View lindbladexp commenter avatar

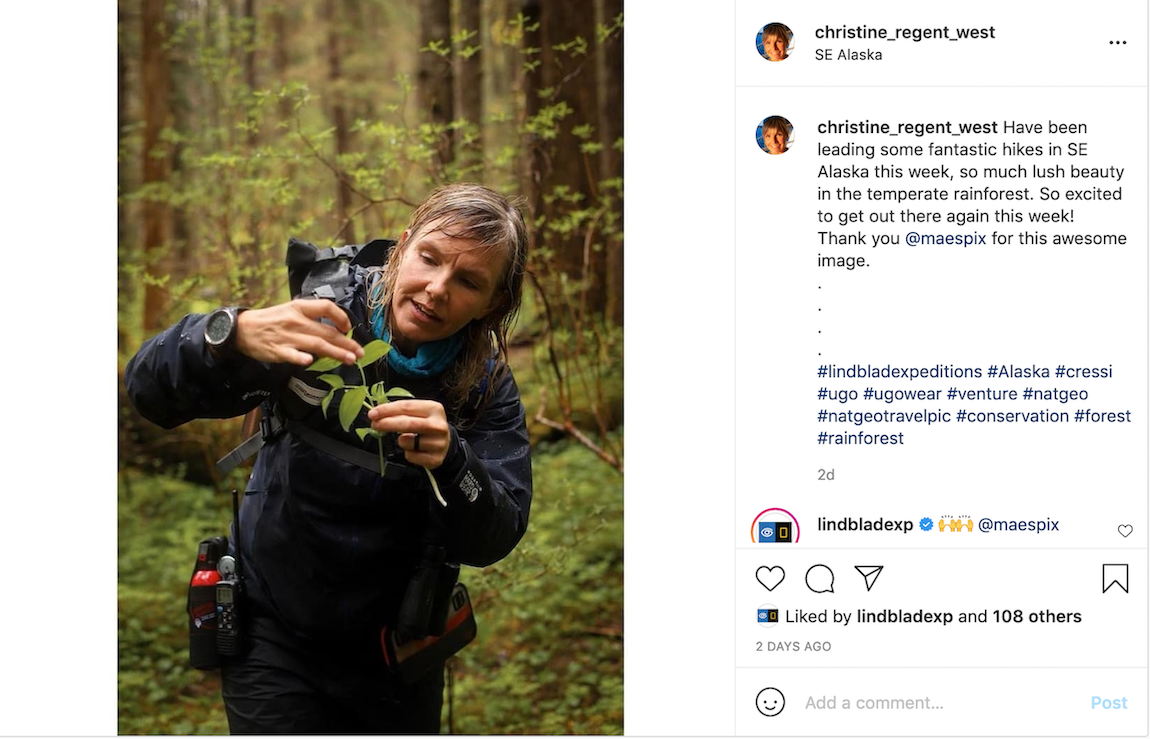click(x=775, y=528)
